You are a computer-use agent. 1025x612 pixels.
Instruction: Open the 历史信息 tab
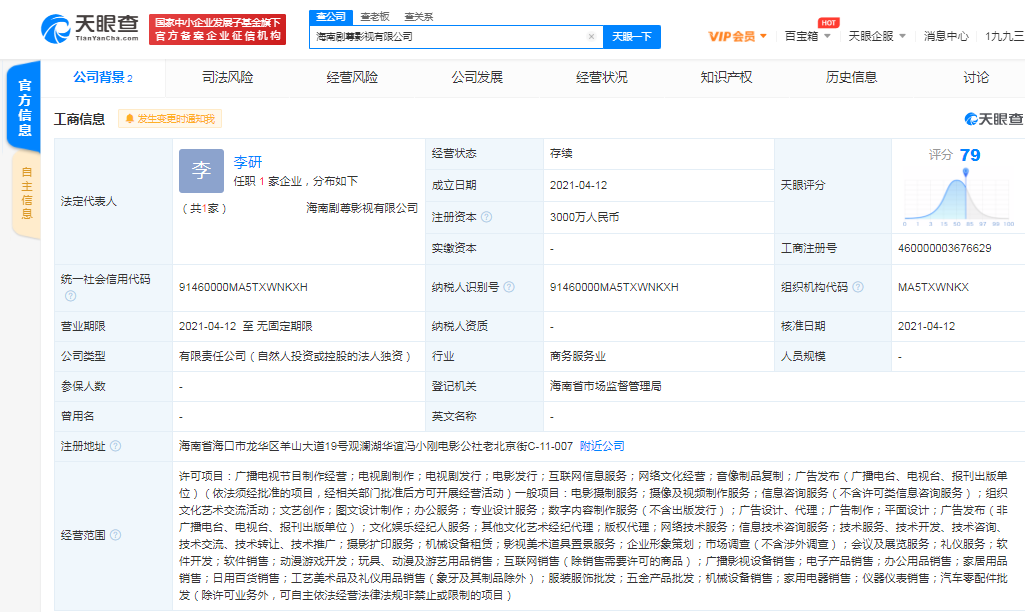(x=851, y=78)
